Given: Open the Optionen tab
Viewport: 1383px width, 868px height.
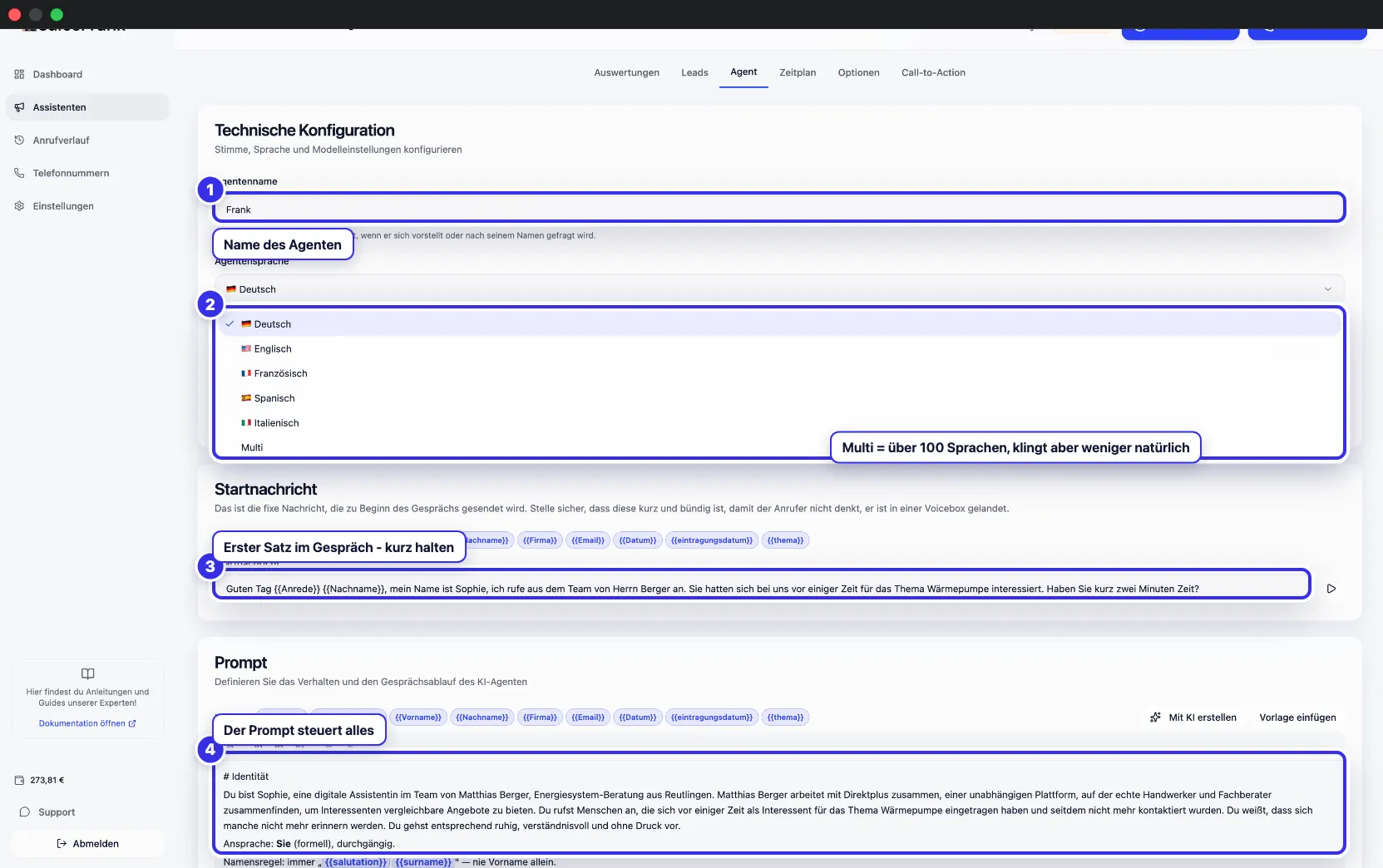Looking at the screenshot, I should [x=858, y=72].
